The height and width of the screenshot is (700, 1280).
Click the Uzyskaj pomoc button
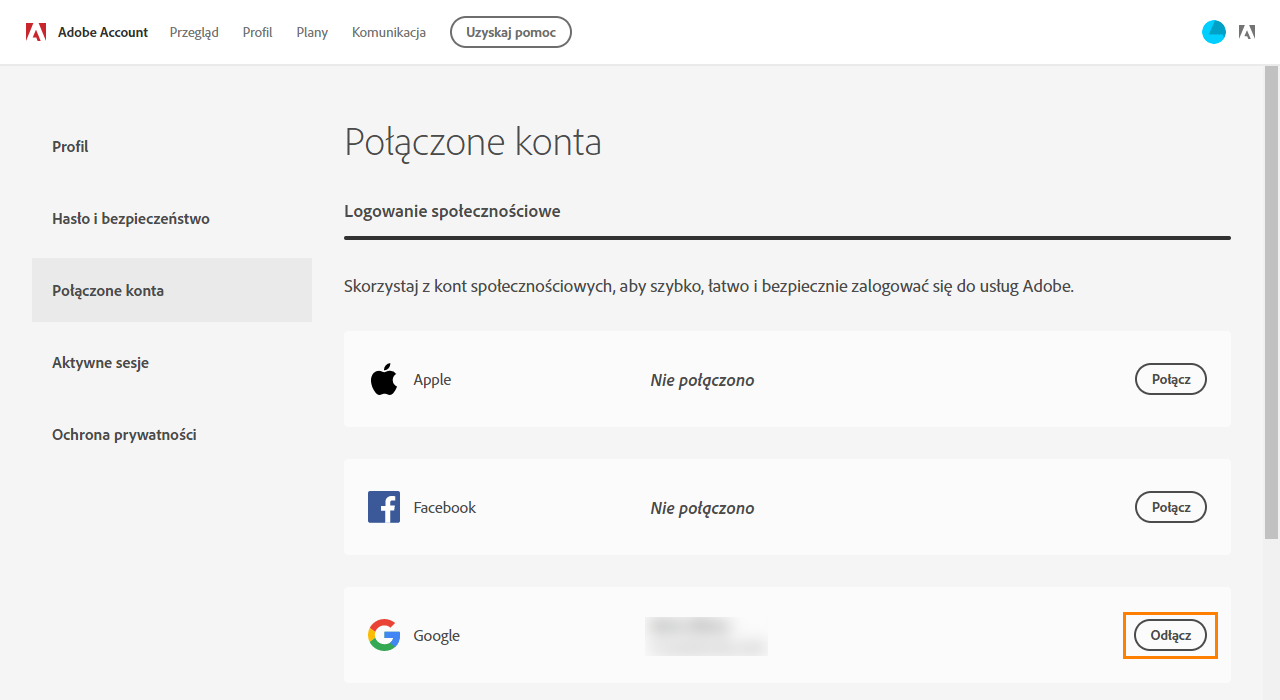coord(510,31)
